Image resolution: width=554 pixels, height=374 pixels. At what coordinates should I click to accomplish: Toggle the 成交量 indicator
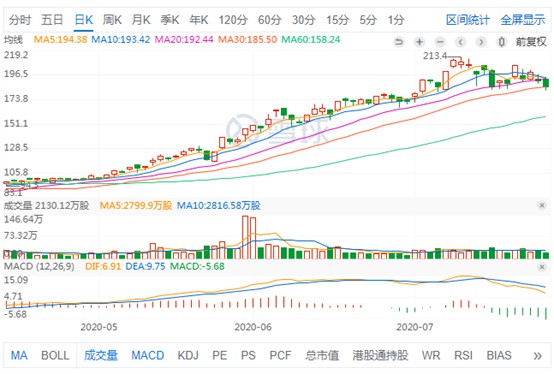101,355
